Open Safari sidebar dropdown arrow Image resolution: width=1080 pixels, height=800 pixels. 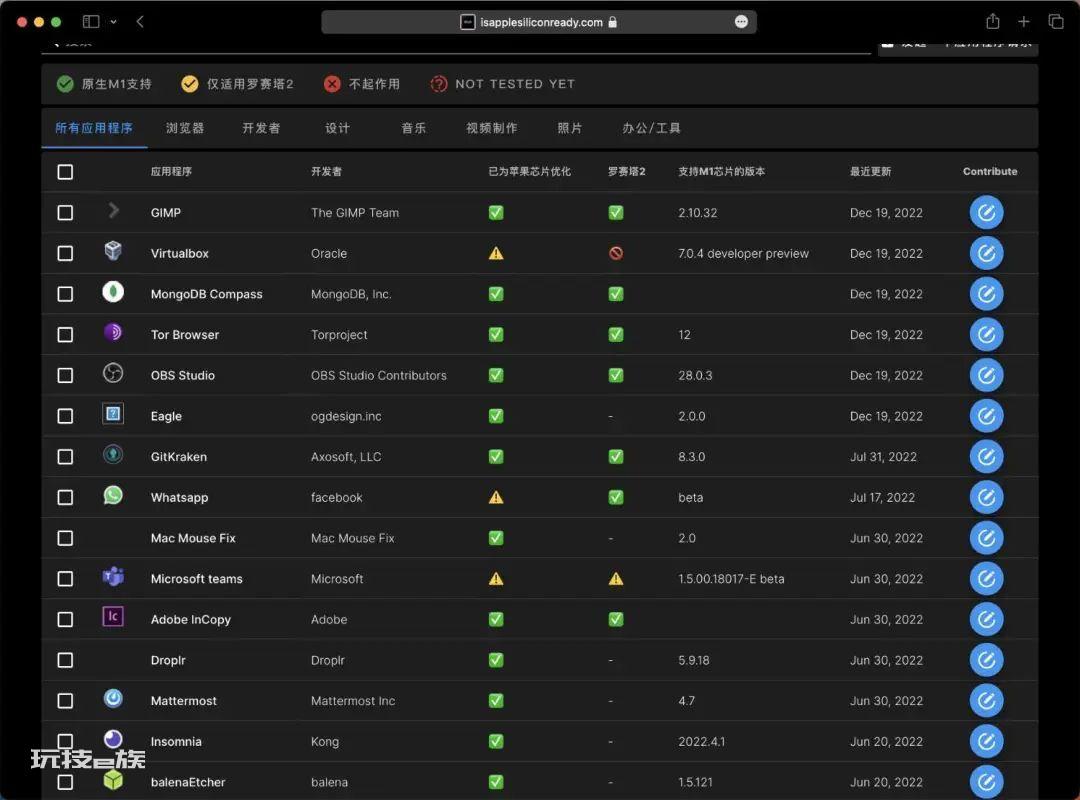coord(114,22)
